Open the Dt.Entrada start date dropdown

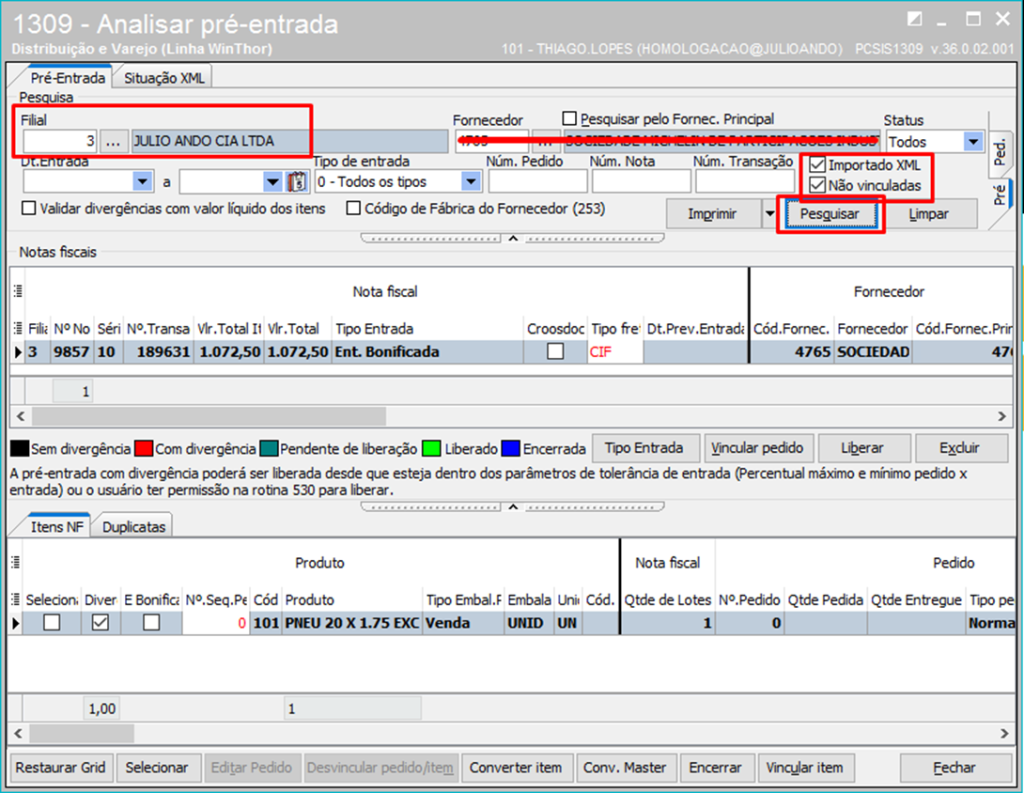point(141,182)
